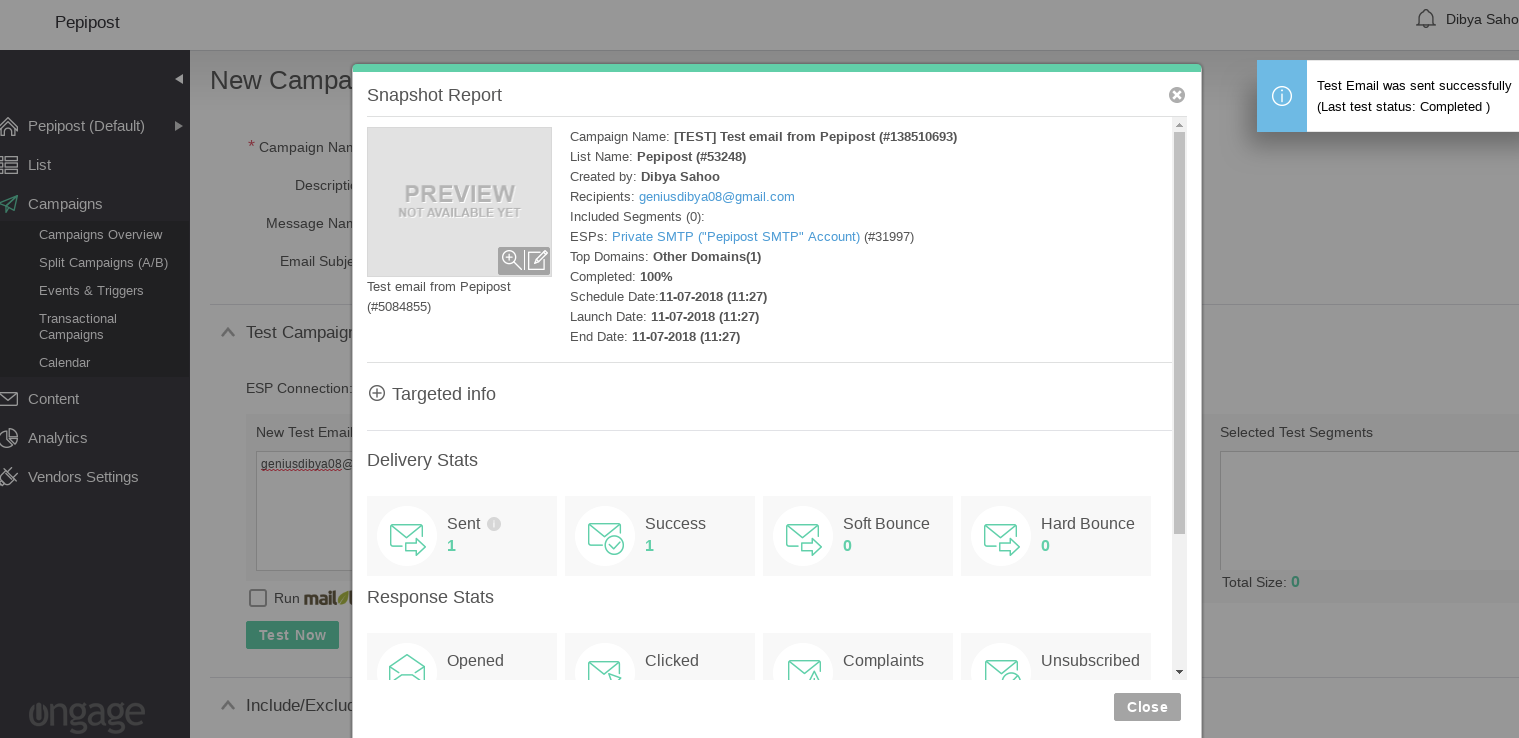Click the report's vertical scrollbar thumb
The height and width of the screenshot is (738, 1519).
pyautogui.click(x=1180, y=333)
